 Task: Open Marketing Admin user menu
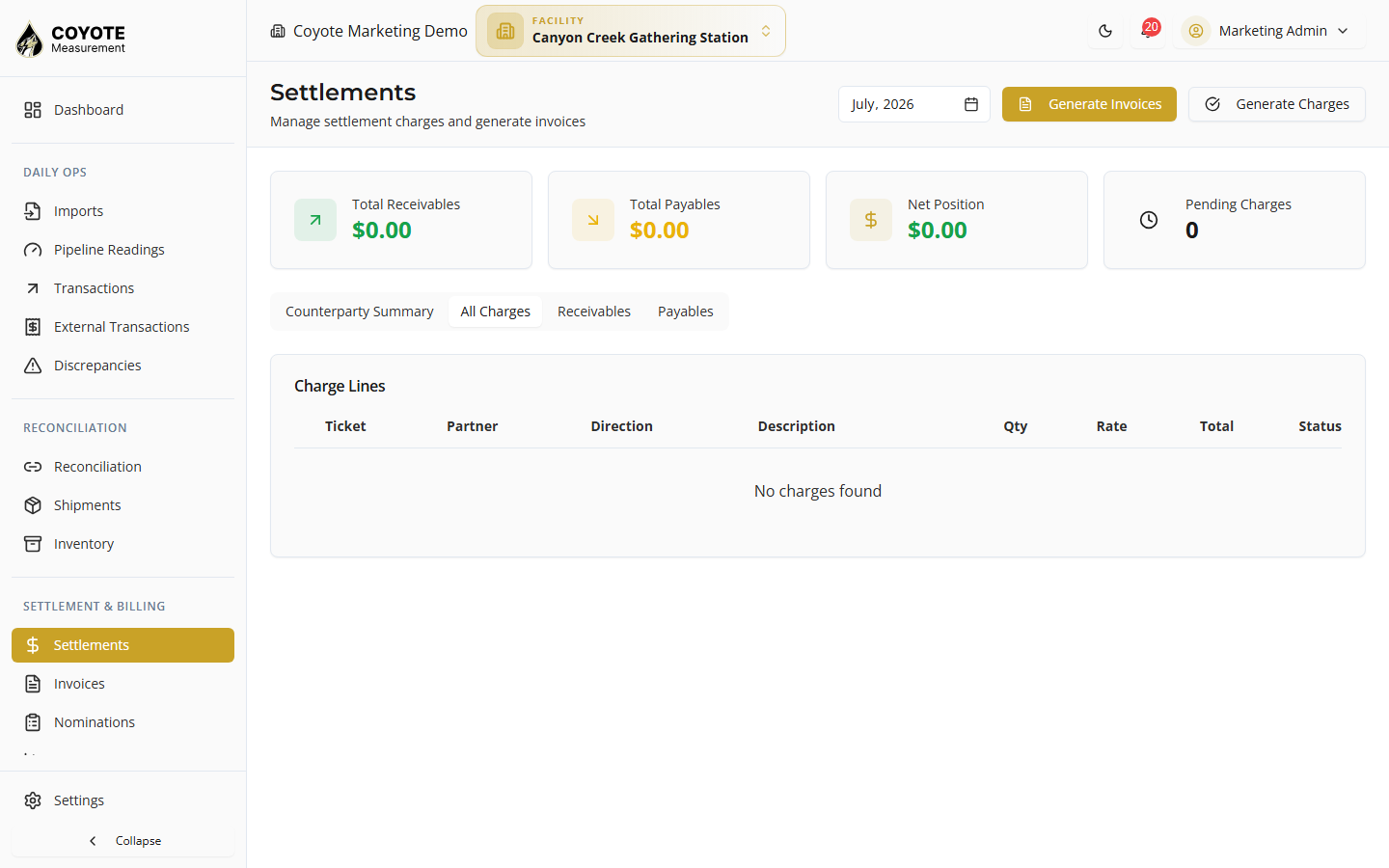point(1269,31)
